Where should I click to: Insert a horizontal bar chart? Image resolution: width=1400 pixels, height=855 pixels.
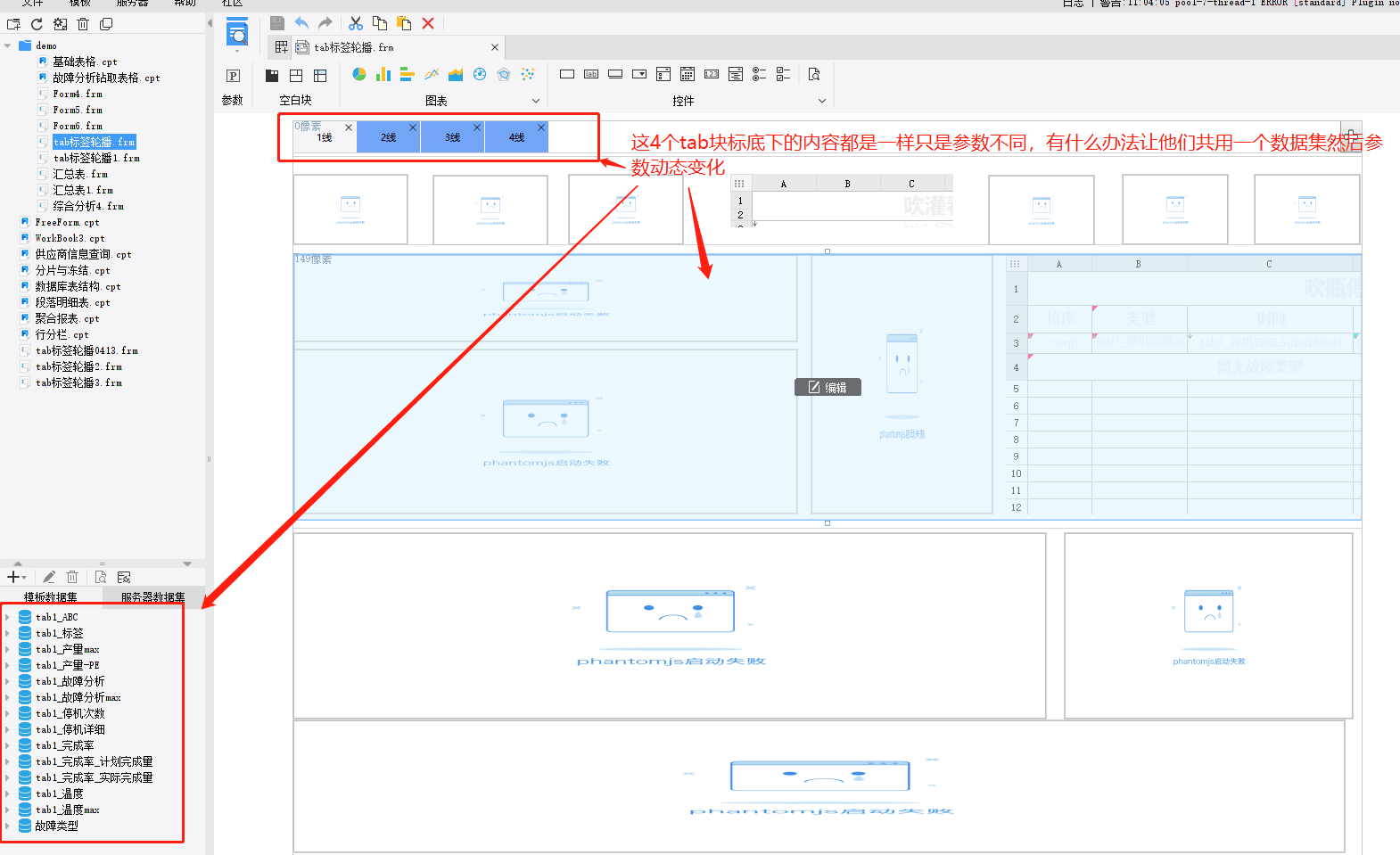pos(408,74)
